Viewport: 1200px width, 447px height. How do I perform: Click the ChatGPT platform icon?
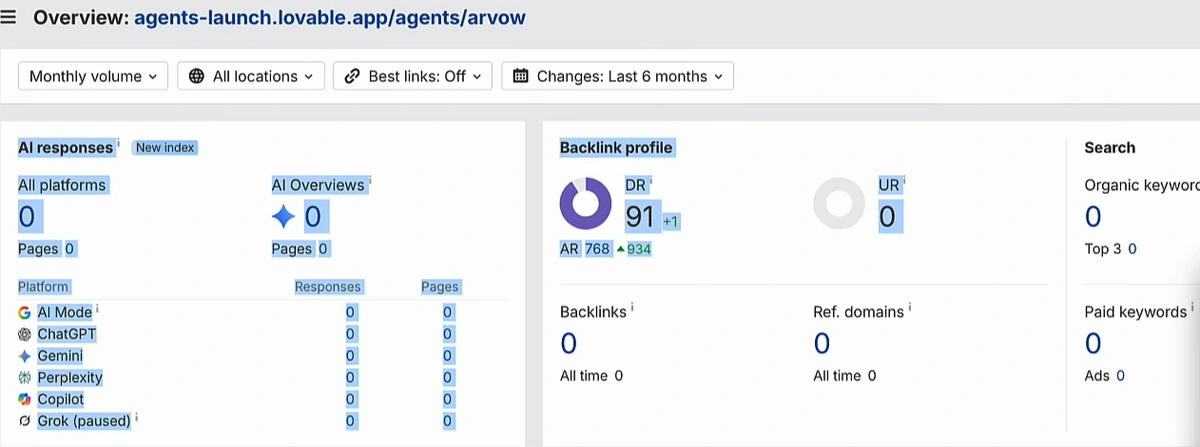point(25,334)
